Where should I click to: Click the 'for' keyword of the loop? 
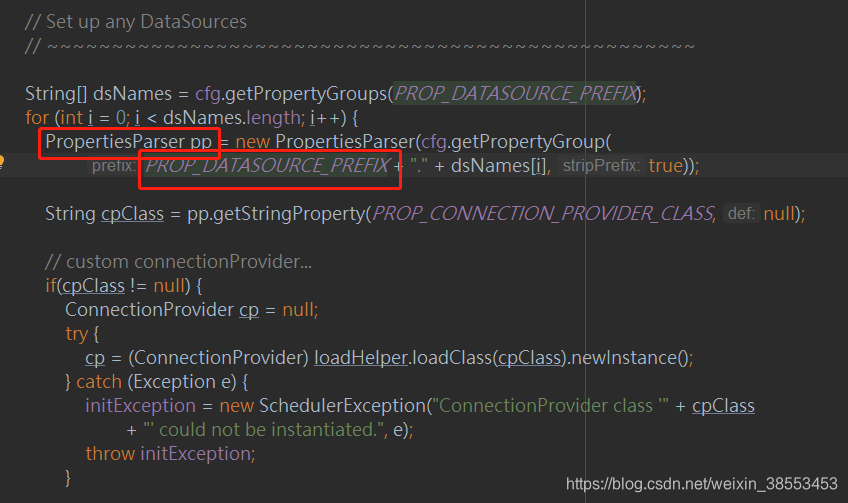tap(37, 117)
